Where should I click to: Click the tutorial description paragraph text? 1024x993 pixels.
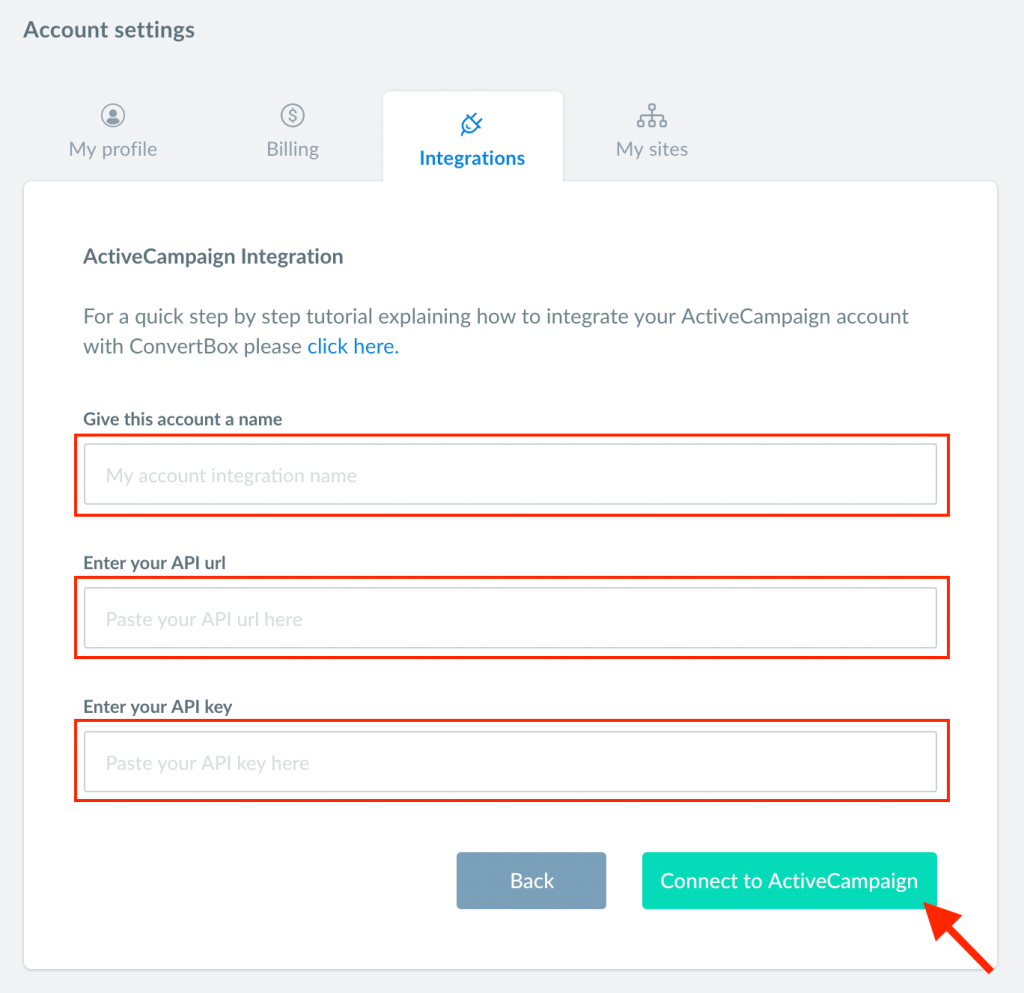tap(496, 331)
